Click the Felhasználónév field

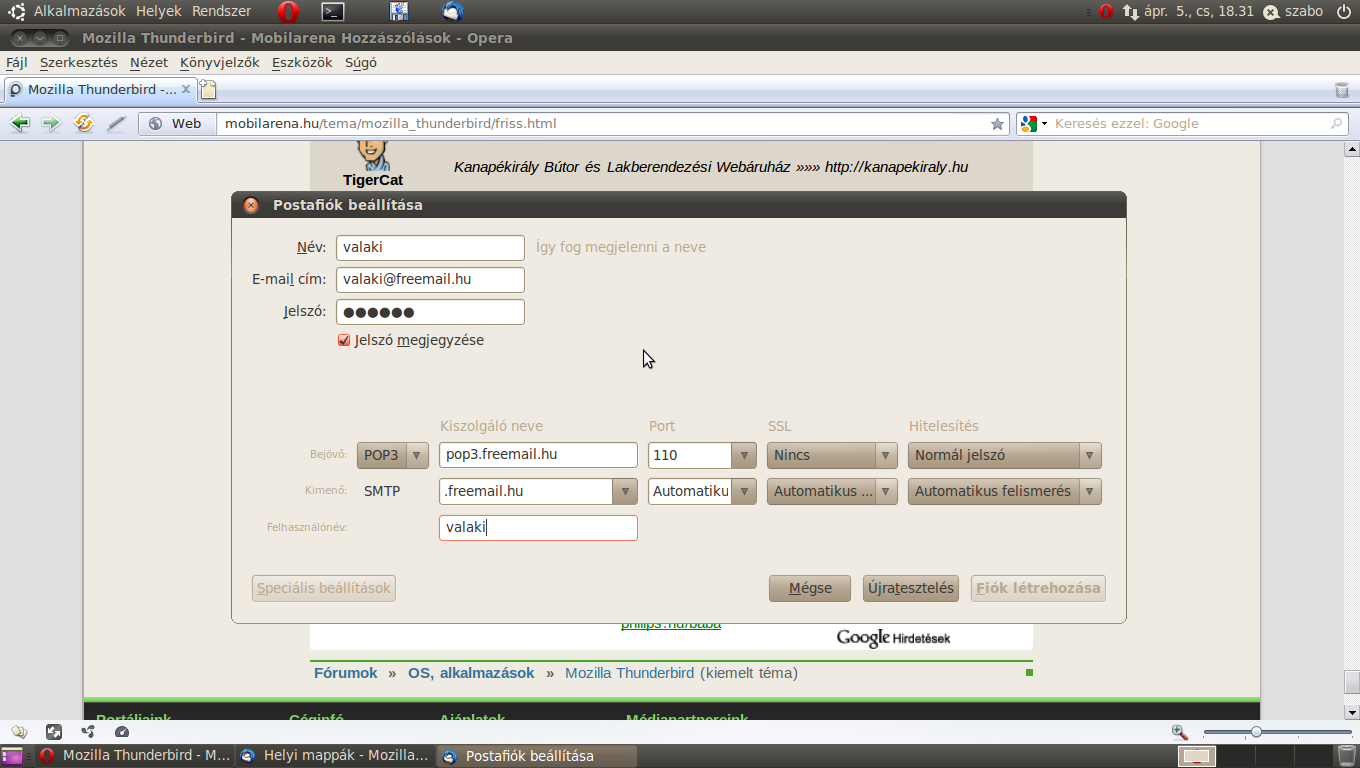point(538,527)
